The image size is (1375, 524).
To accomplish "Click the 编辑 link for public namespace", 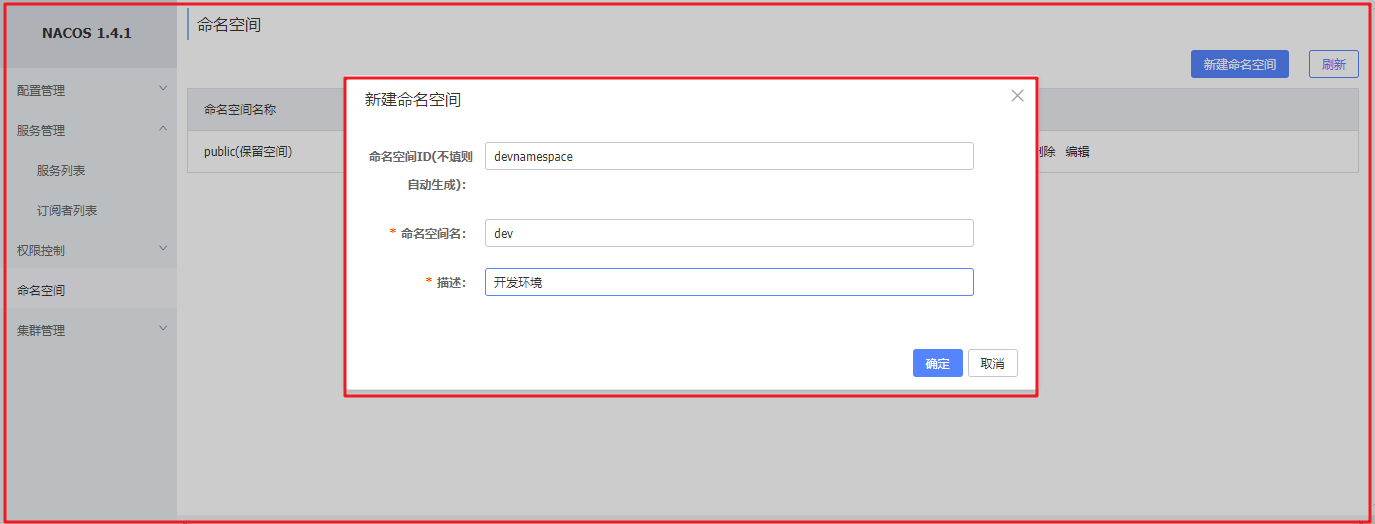I will tap(1077, 152).
